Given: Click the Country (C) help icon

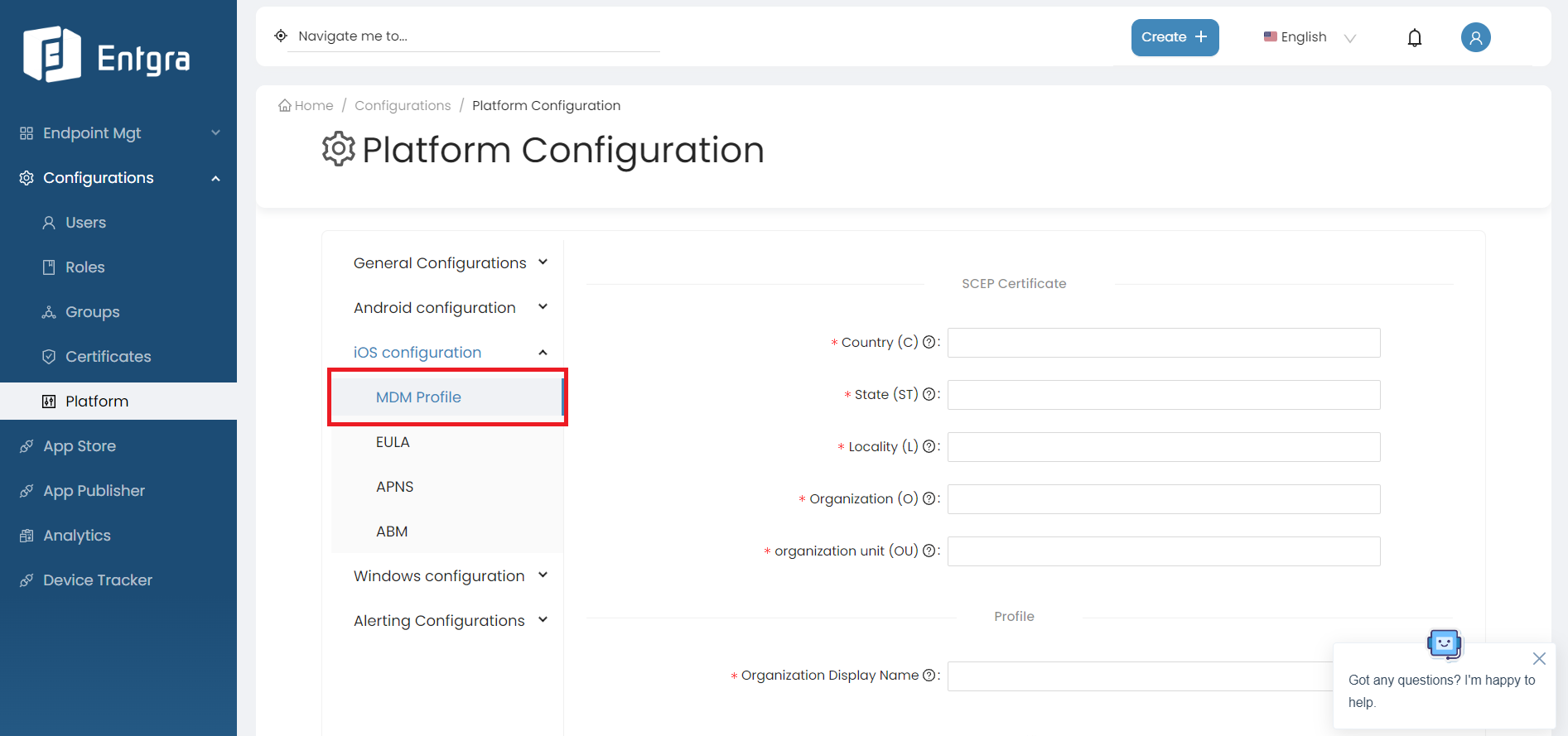Looking at the screenshot, I should (x=929, y=342).
